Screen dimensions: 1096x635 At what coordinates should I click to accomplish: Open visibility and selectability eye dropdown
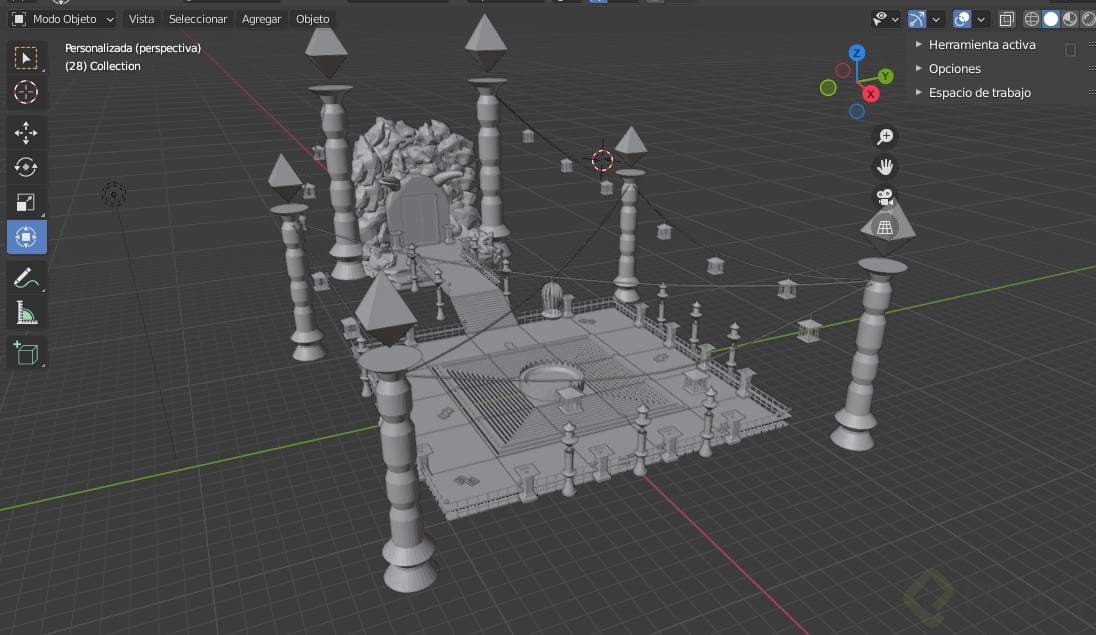click(886, 19)
